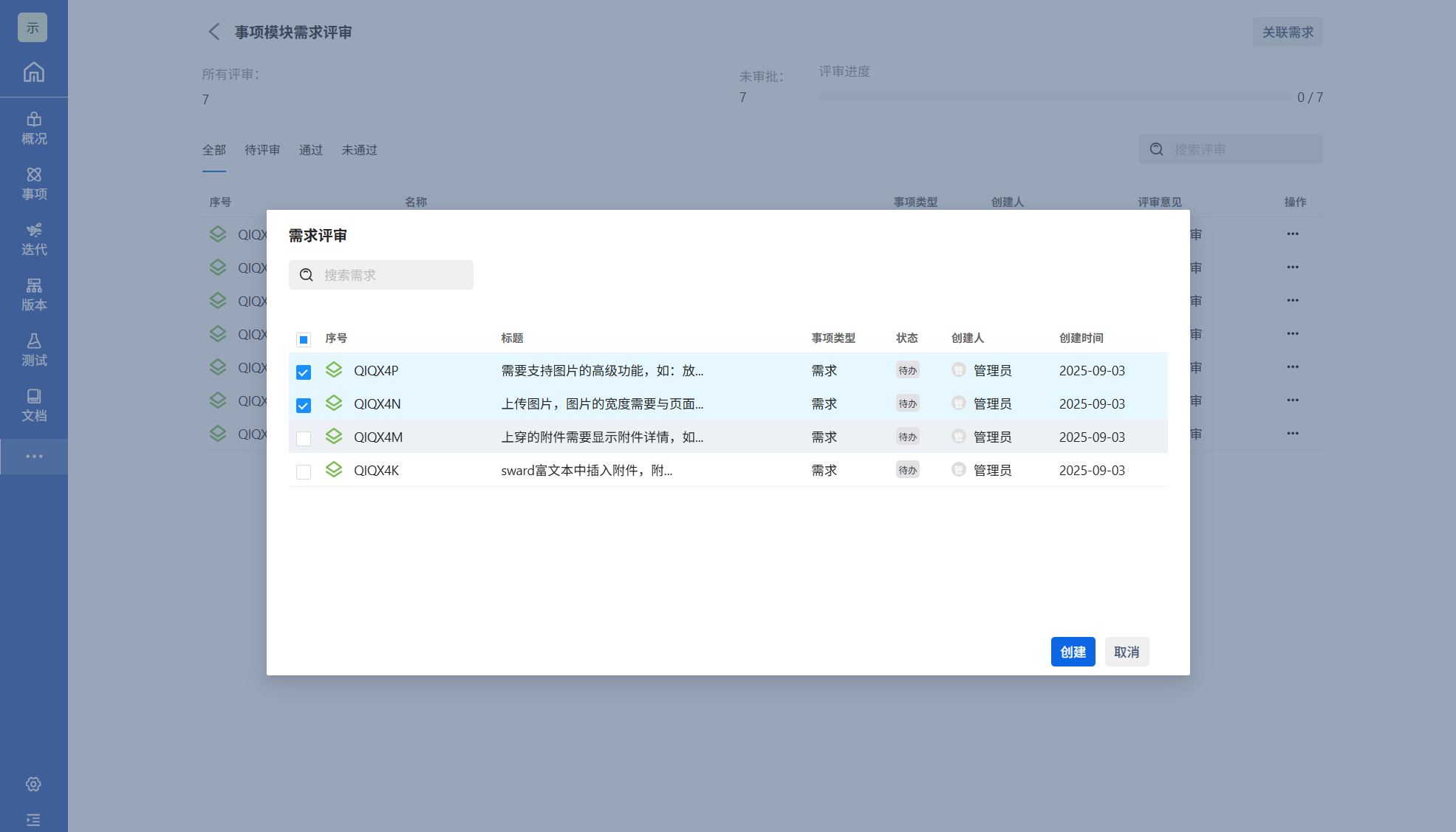Check the QIOX4M requirement checkbox

(304, 438)
